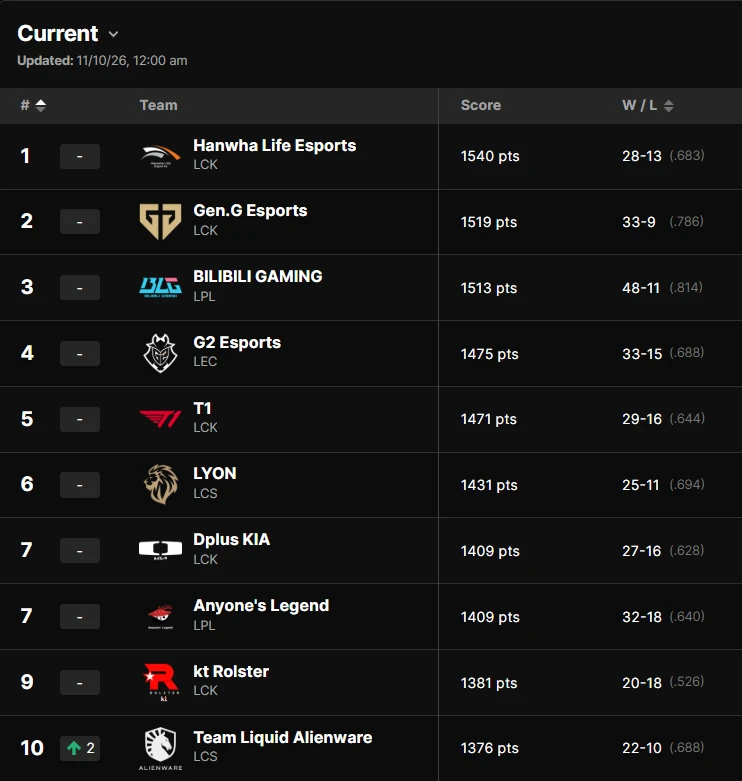Viewport: 742px width, 781px height.
Task: Open the Hanwha Life Esports team link
Action: 274,145
